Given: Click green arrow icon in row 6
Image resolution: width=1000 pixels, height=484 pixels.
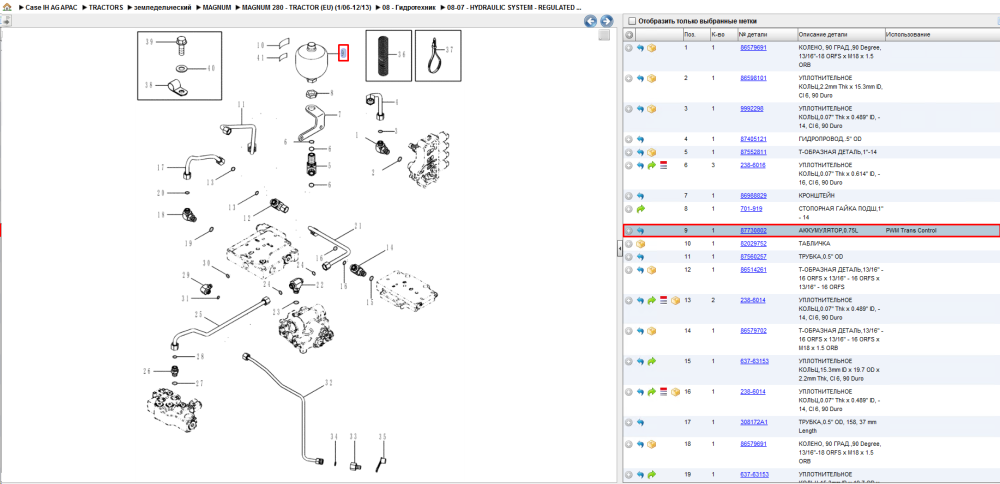Looking at the screenshot, I should pyautogui.click(x=652, y=166).
